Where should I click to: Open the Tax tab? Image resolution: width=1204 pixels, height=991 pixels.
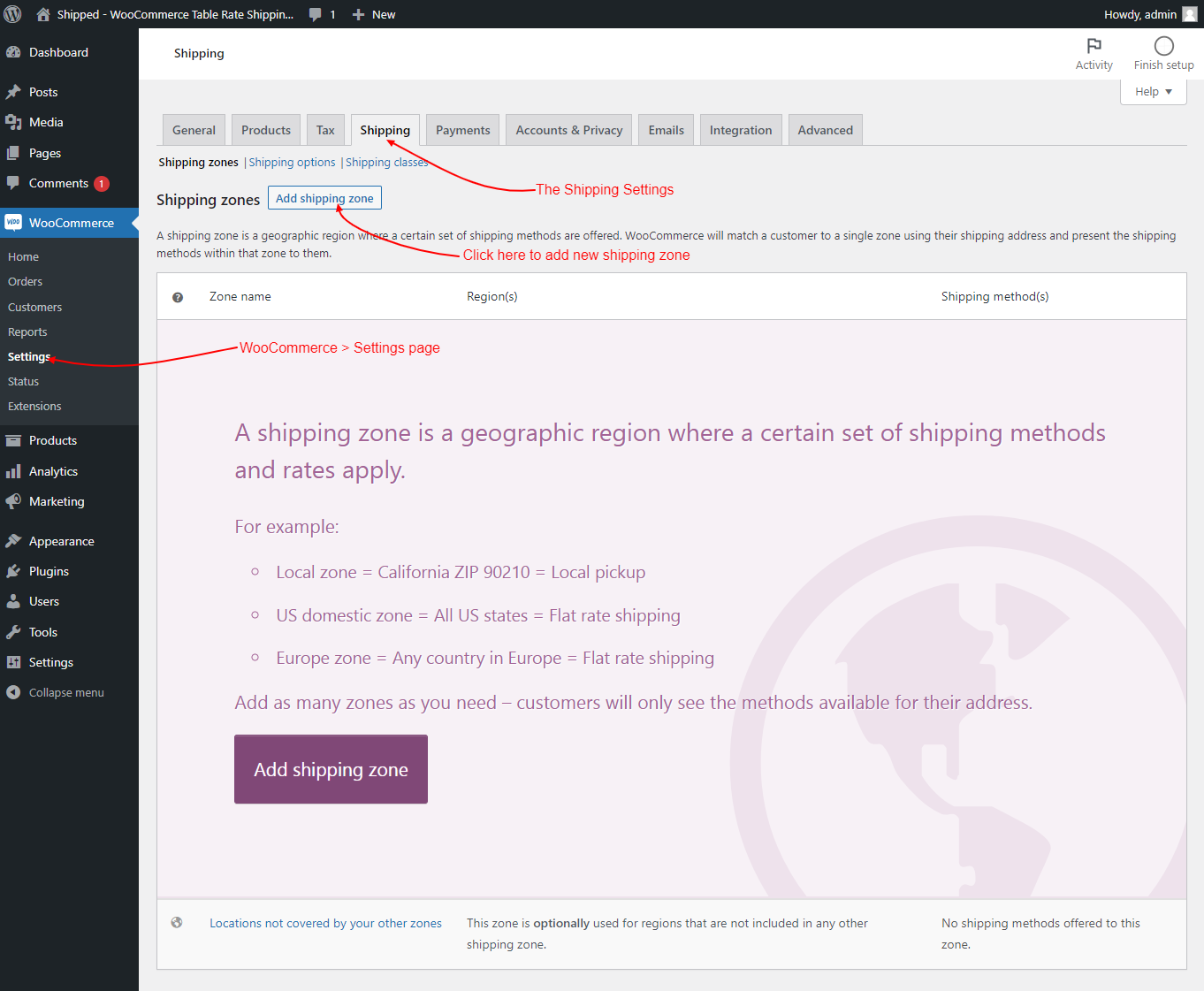point(325,130)
